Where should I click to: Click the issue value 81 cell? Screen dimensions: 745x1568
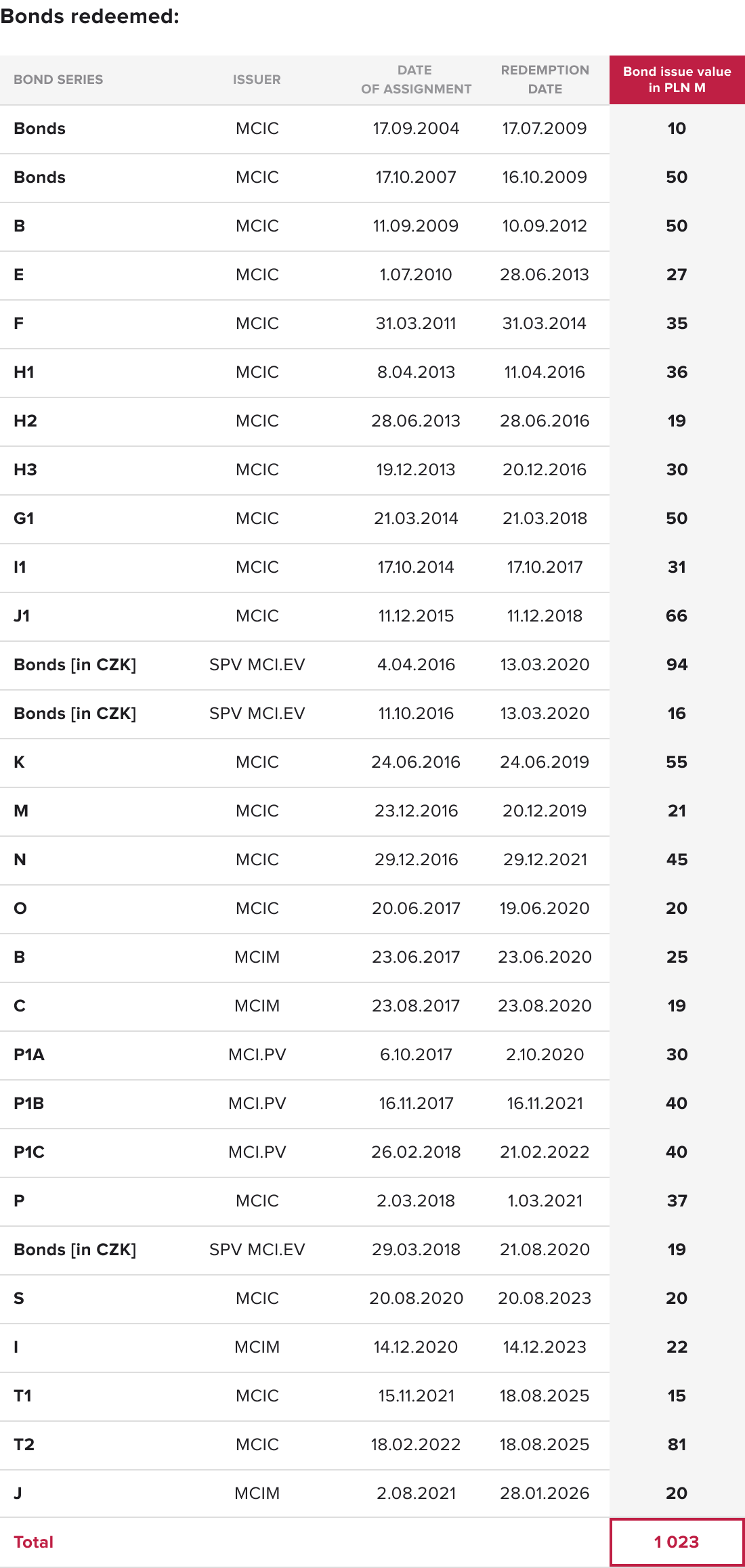tap(677, 1445)
